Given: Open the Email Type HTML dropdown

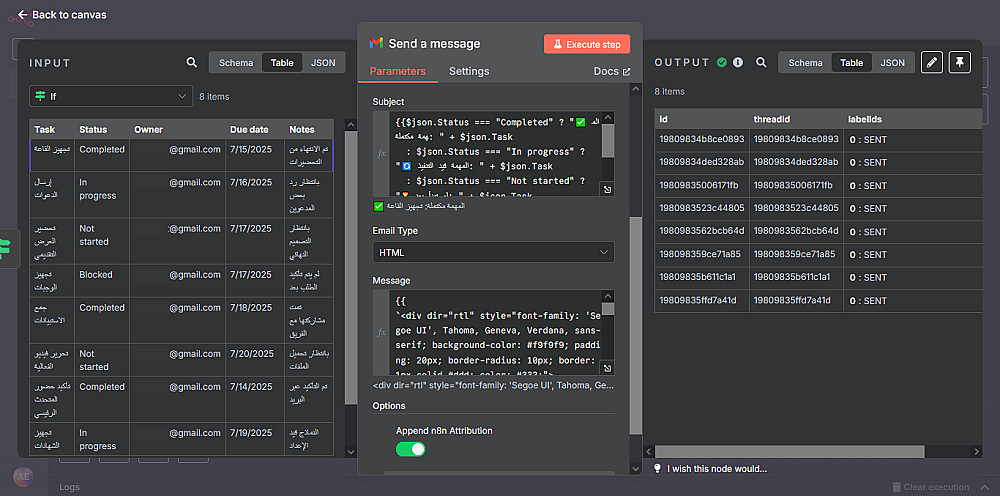Looking at the screenshot, I should [493, 253].
